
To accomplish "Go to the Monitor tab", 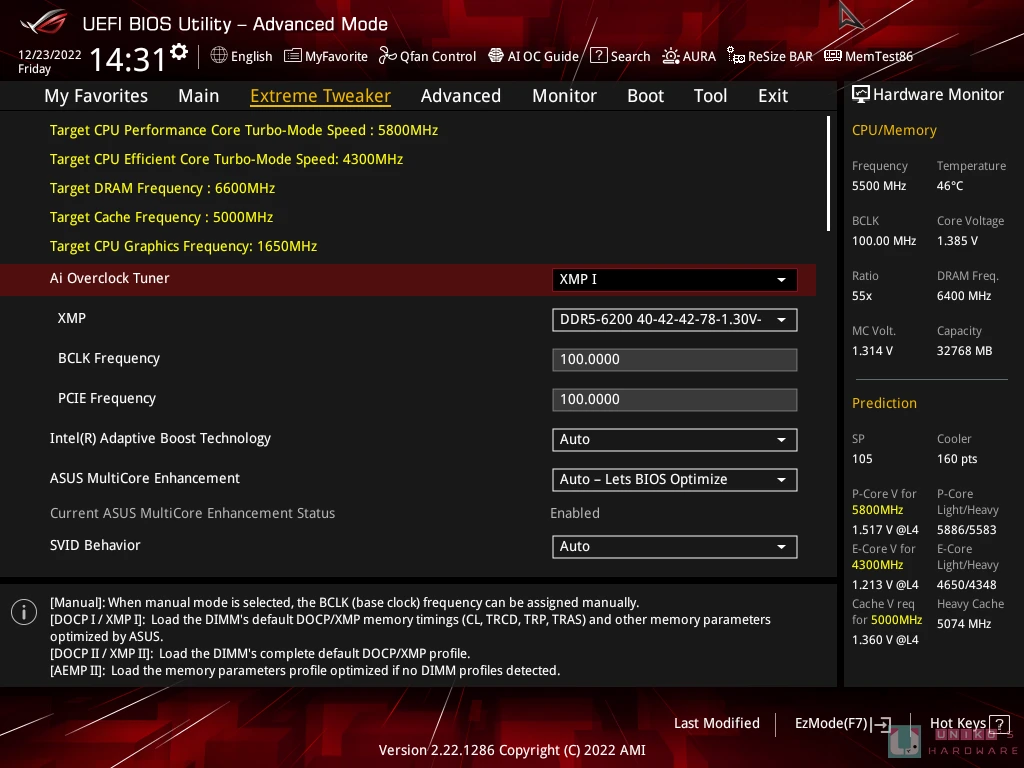I will 564,96.
